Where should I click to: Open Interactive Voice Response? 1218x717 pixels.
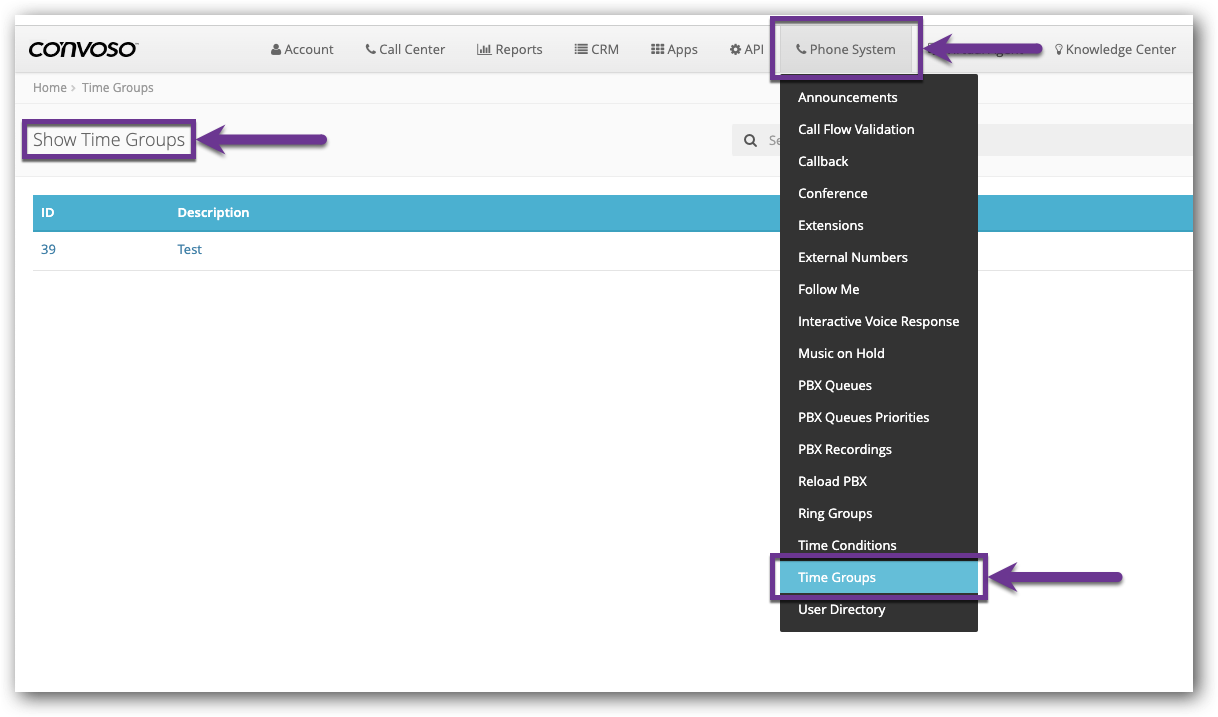pyautogui.click(x=878, y=321)
